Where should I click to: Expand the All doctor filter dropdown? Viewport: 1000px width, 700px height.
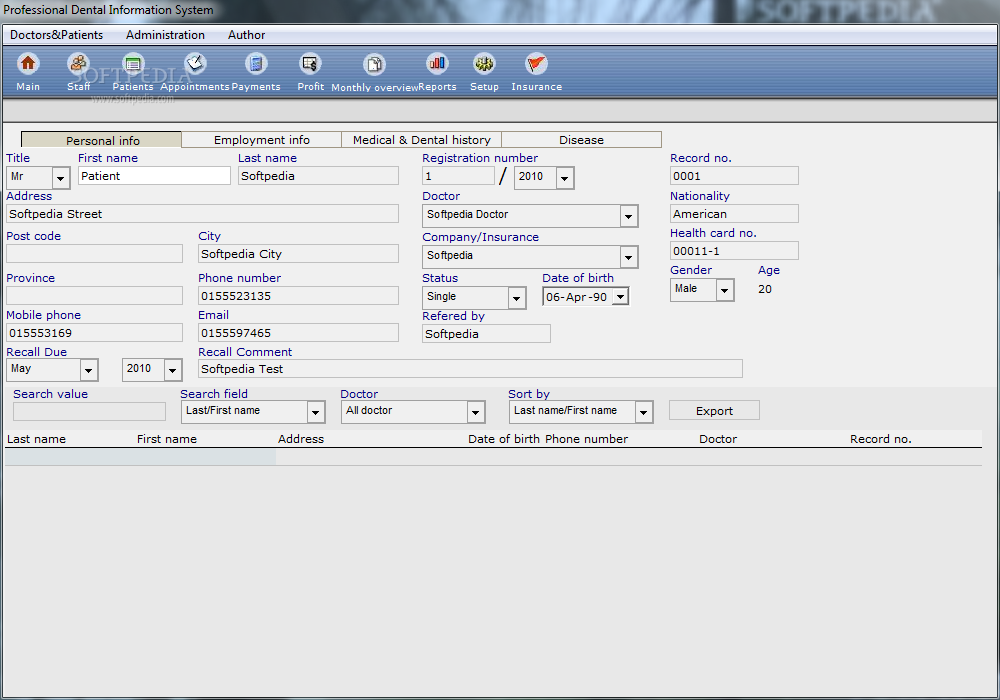point(476,412)
